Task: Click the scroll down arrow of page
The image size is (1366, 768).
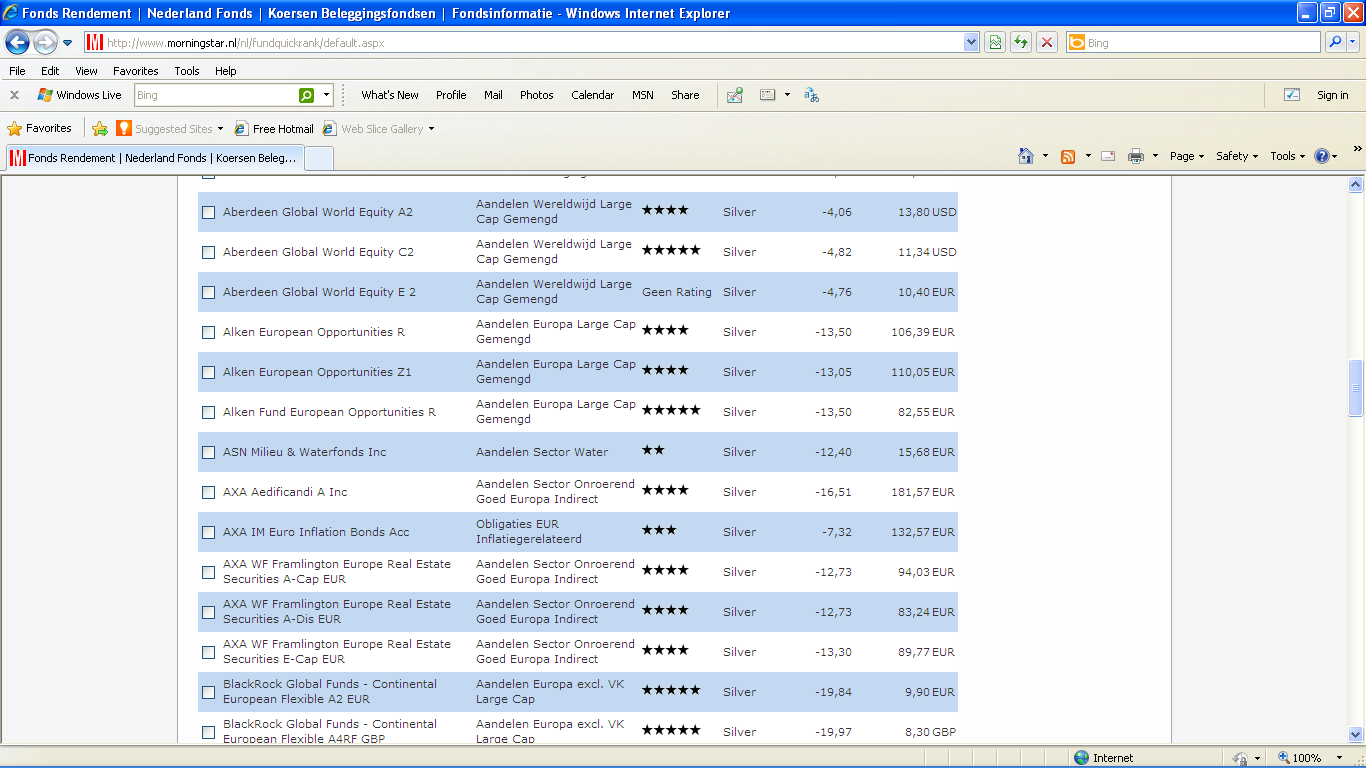Action: pos(1356,734)
